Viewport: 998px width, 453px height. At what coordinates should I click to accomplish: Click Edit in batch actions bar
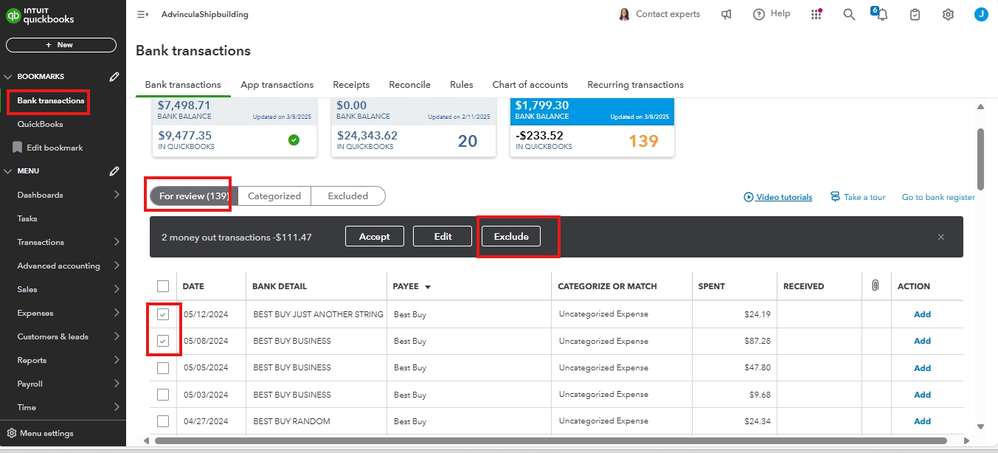coord(443,237)
